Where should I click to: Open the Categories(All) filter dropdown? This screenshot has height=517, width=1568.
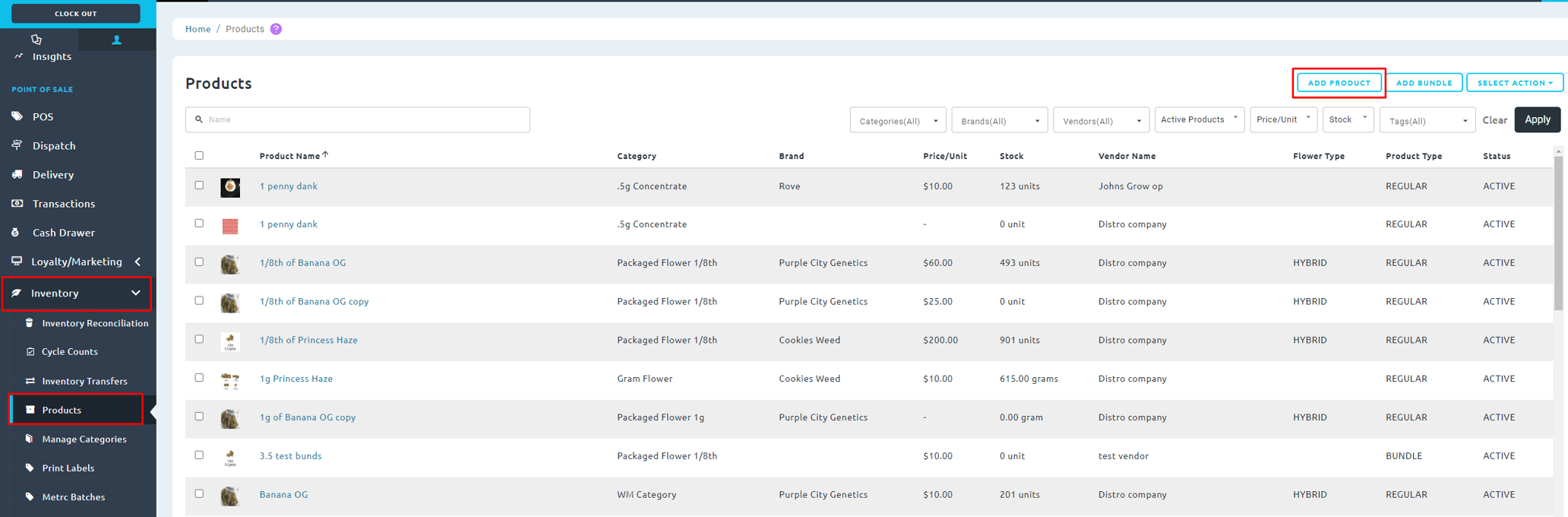(898, 120)
